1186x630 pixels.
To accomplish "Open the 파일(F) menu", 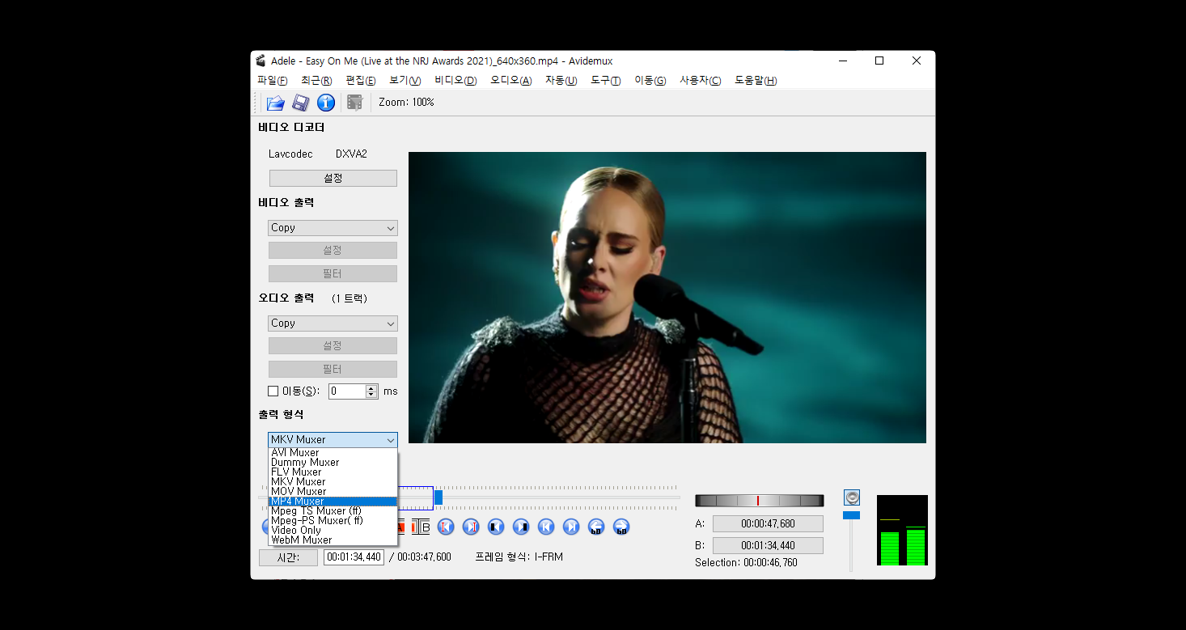I will (272, 81).
